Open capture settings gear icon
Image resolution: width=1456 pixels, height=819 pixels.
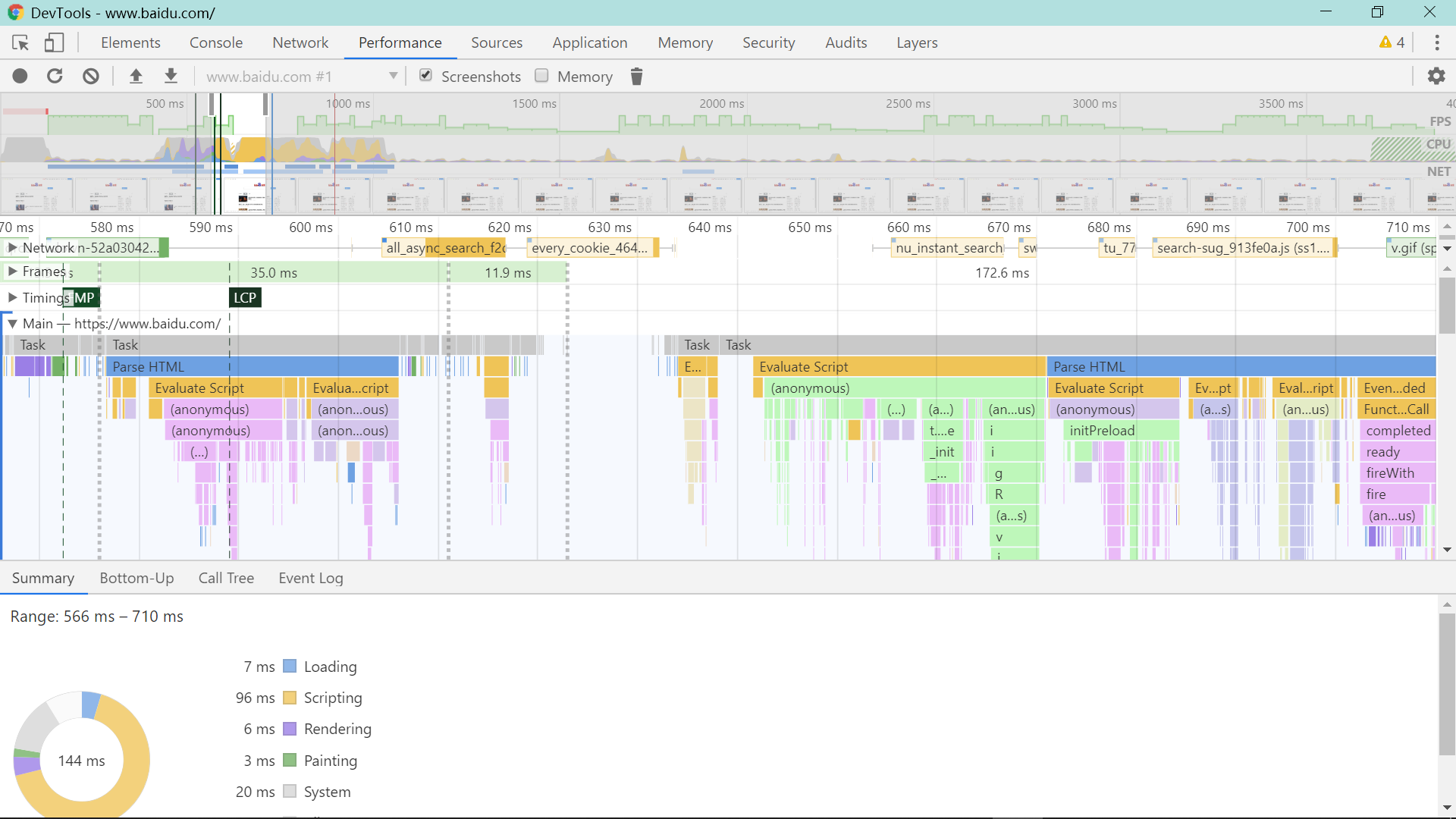pyautogui.click(x=1436, y=77)
